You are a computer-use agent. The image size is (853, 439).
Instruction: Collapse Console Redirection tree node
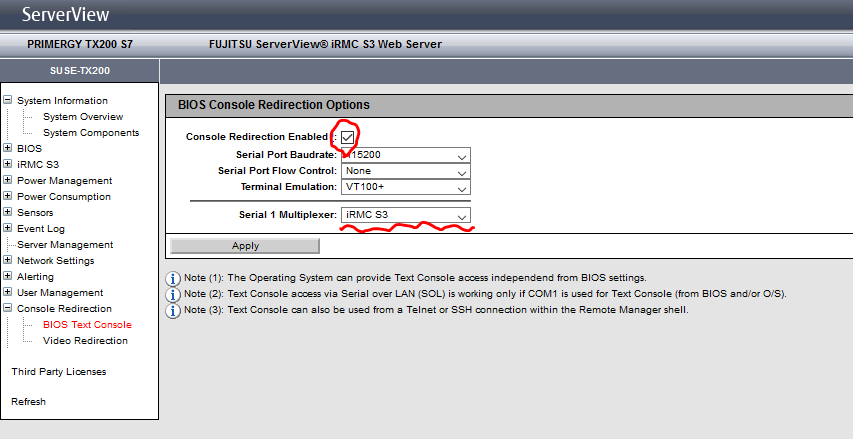pos(7,308)
